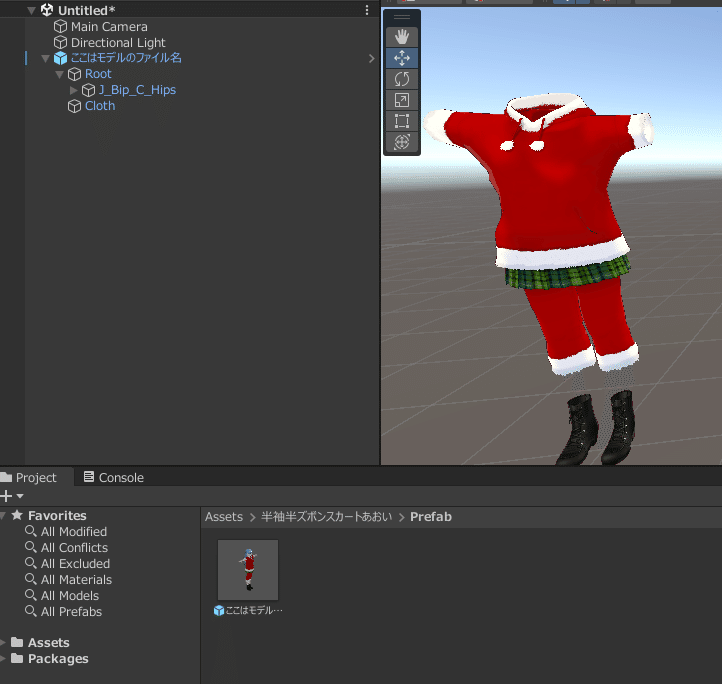722x684 pixels.
Task: Show All Models favorites search
Action: pyautogui.click(x=70, y=596)
